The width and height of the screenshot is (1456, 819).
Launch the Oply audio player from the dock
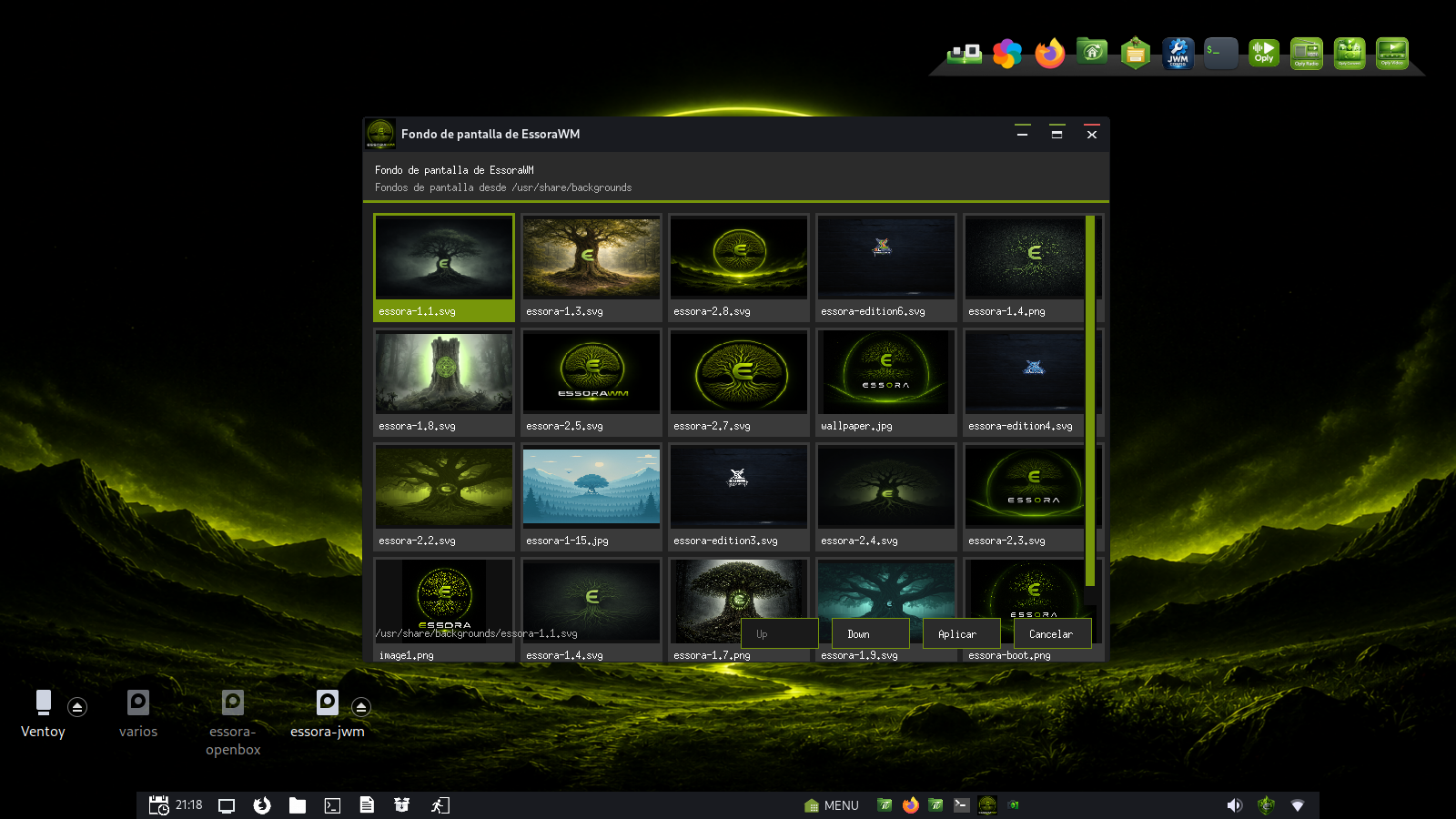1264,54
